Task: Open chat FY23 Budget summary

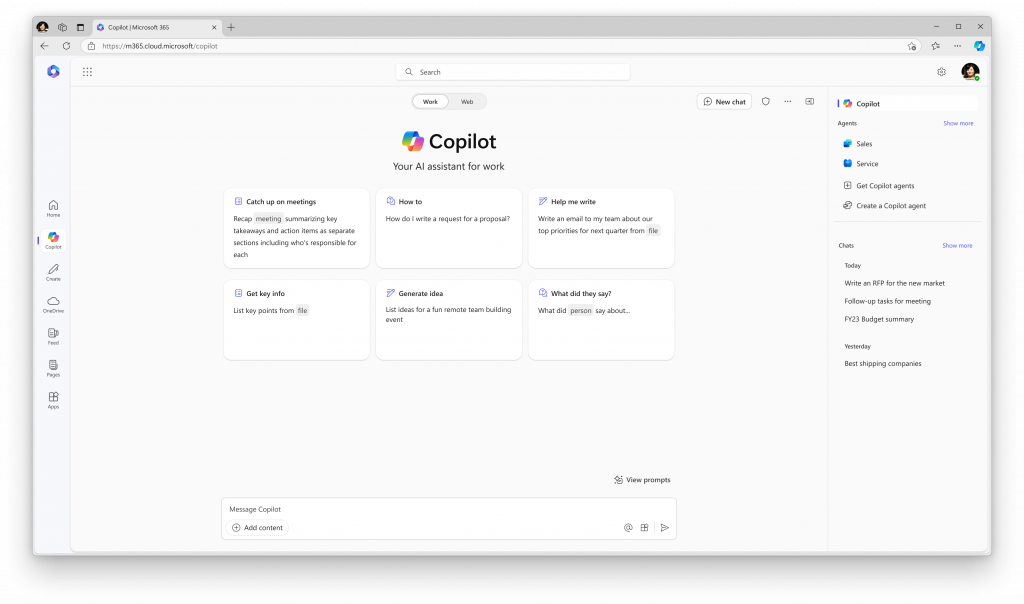Action: coord(878,319)
